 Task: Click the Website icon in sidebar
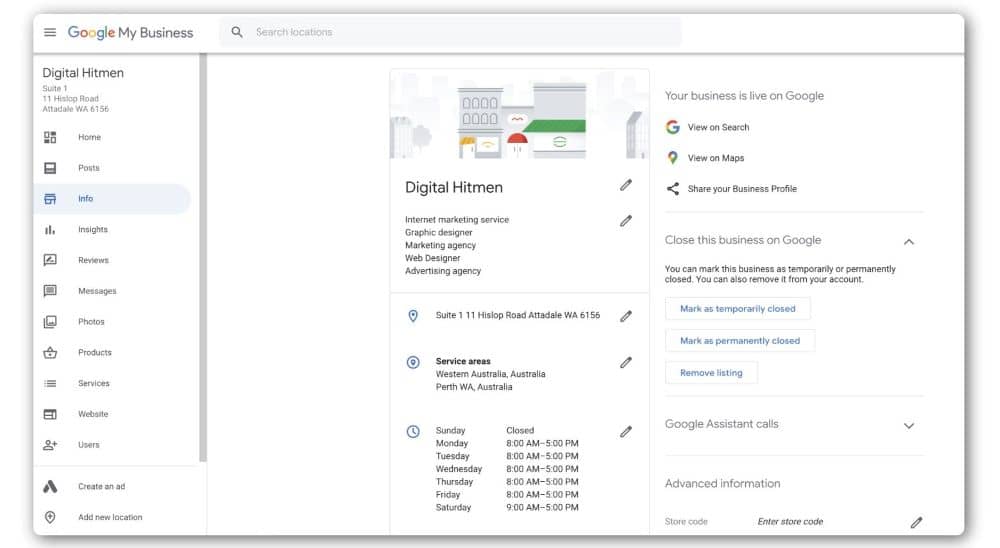[x=50, y=414]
